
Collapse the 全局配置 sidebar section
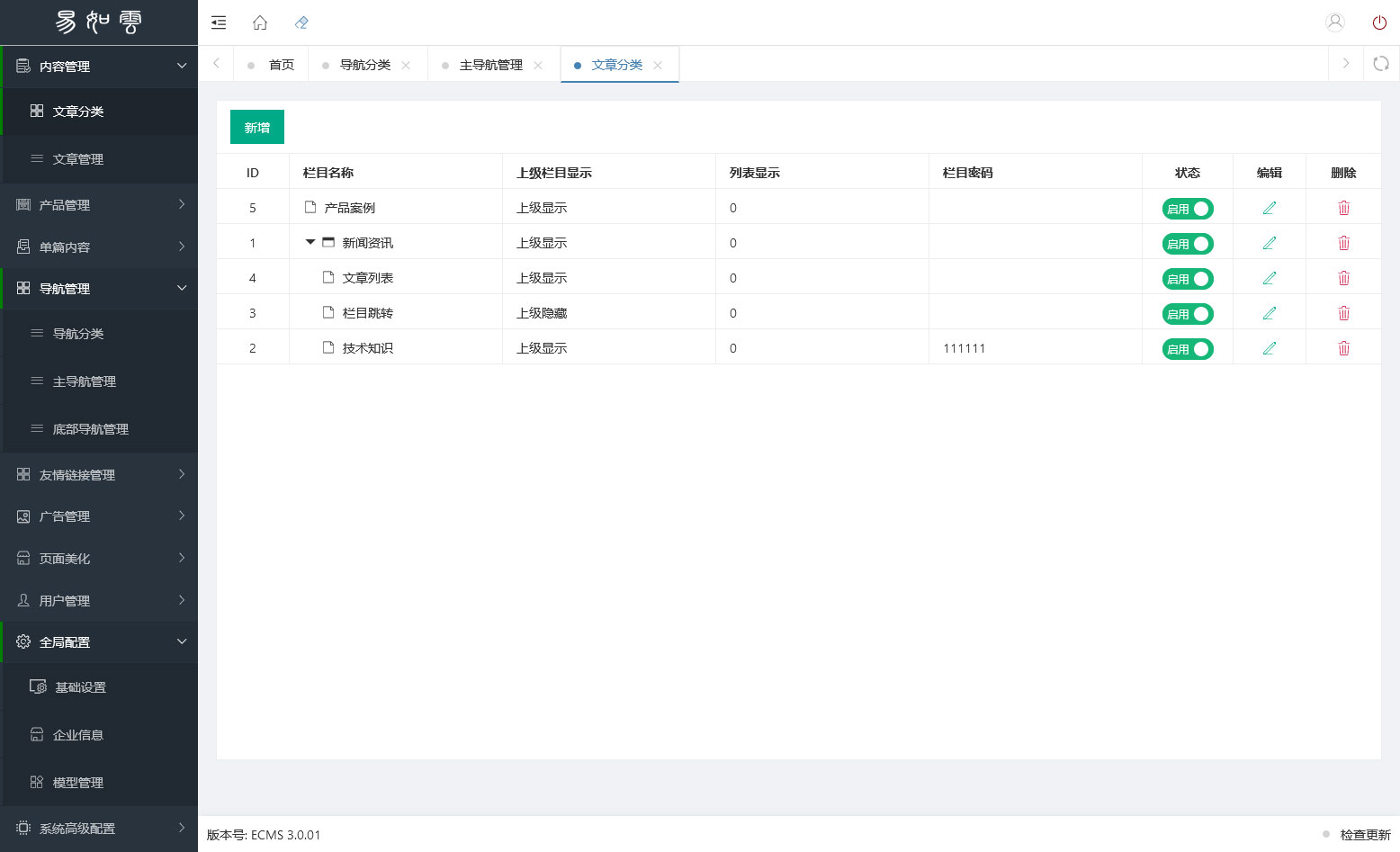(x=99, y=642)
